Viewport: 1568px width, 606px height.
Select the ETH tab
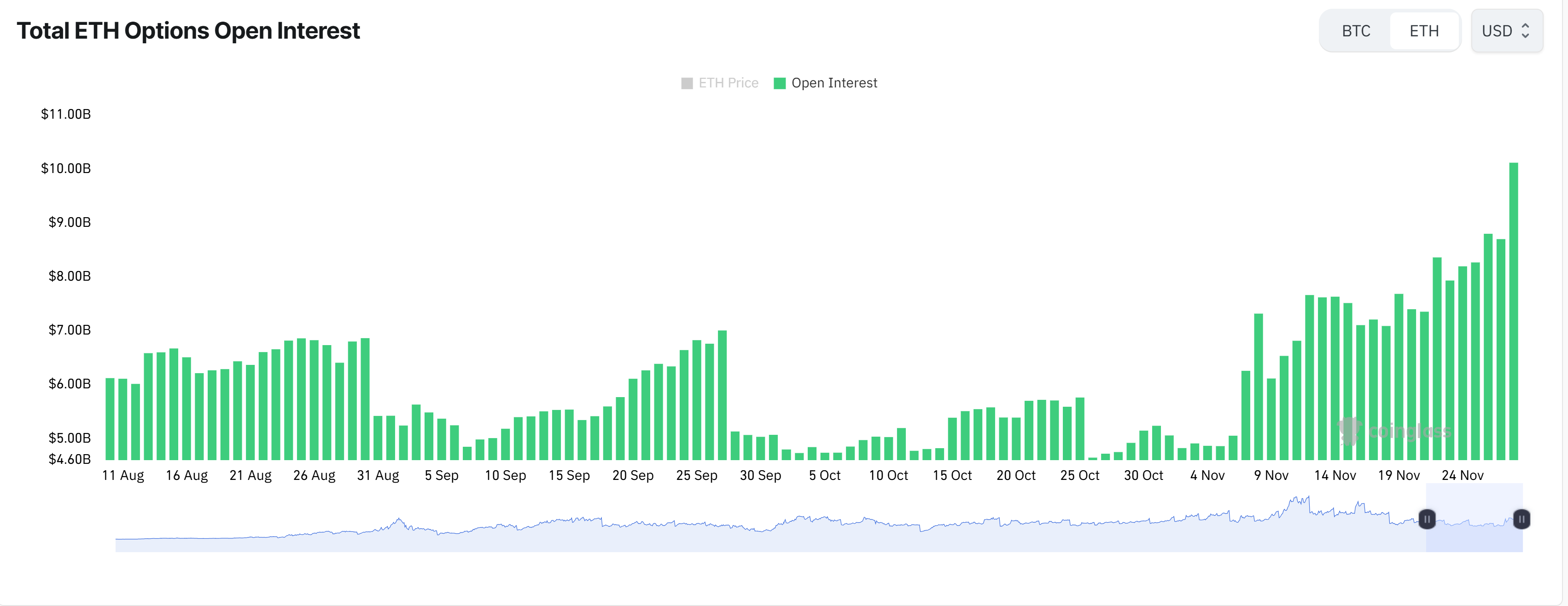1424,30
